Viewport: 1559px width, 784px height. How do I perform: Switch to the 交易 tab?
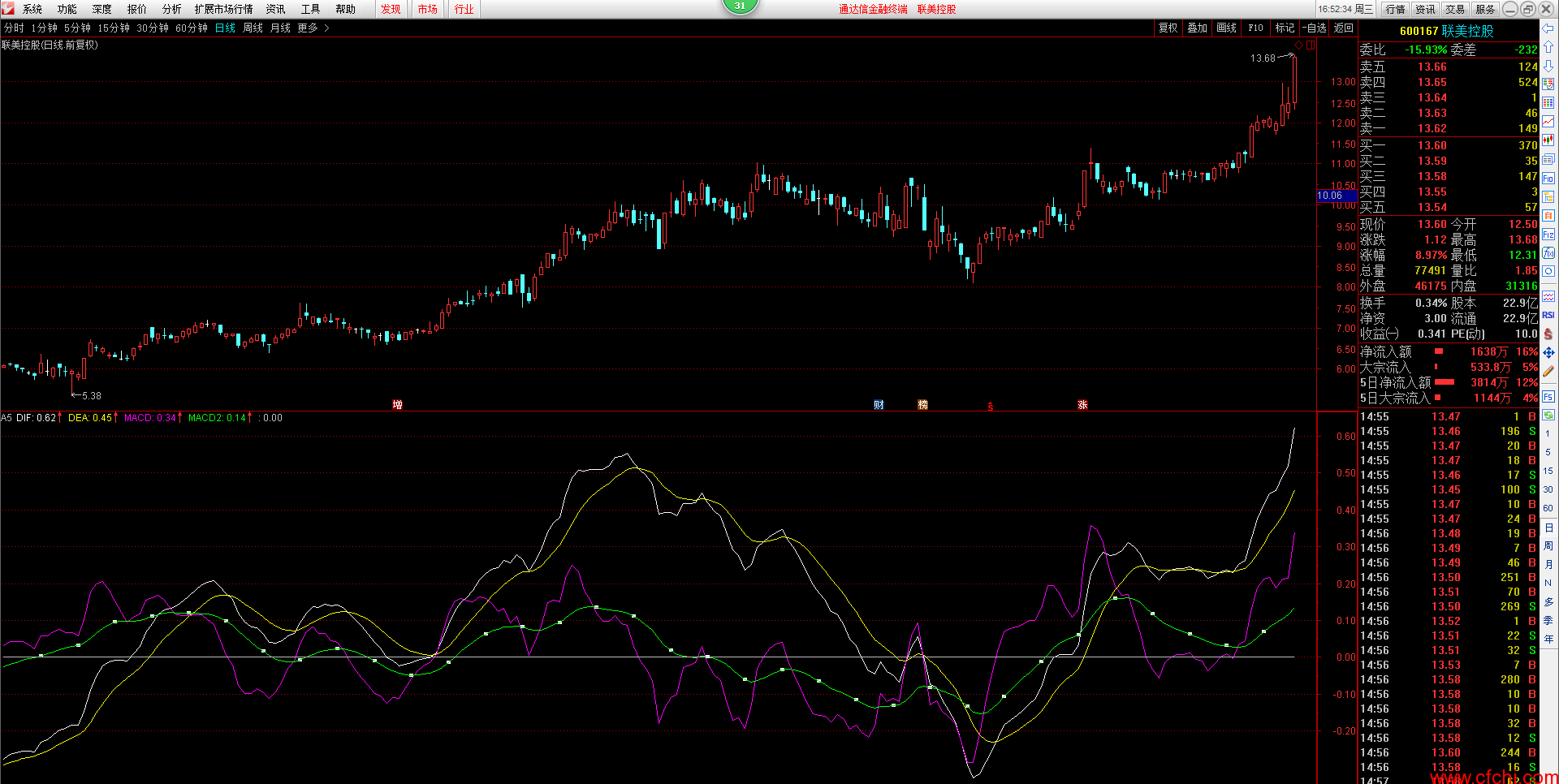click(x=1455, y=9)
